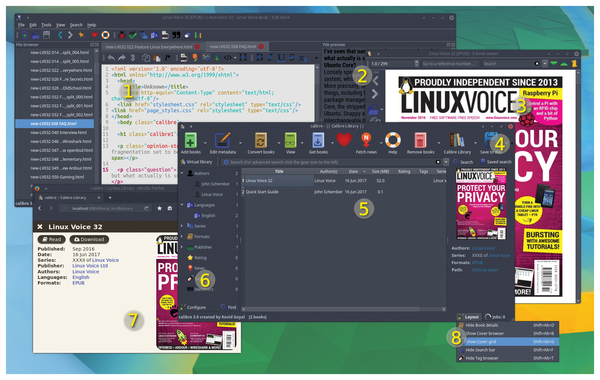This screenshot has height=380, width=600.
Task: Click the Linux Voice cover thumbnail in book details
Action: coord(481,205)
